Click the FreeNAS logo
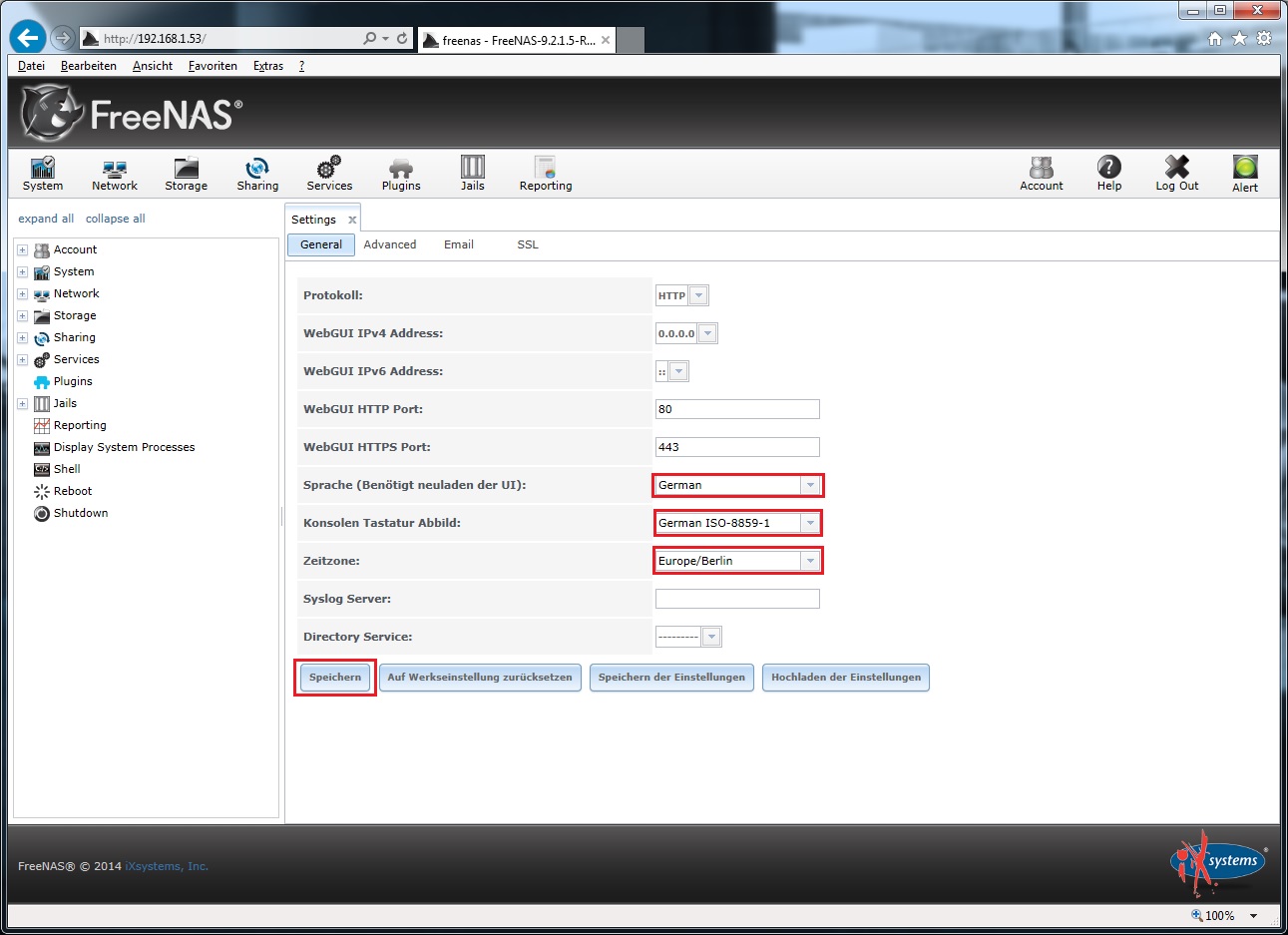The height and width of the screenshot is (935, 1288). click(132, 113)
